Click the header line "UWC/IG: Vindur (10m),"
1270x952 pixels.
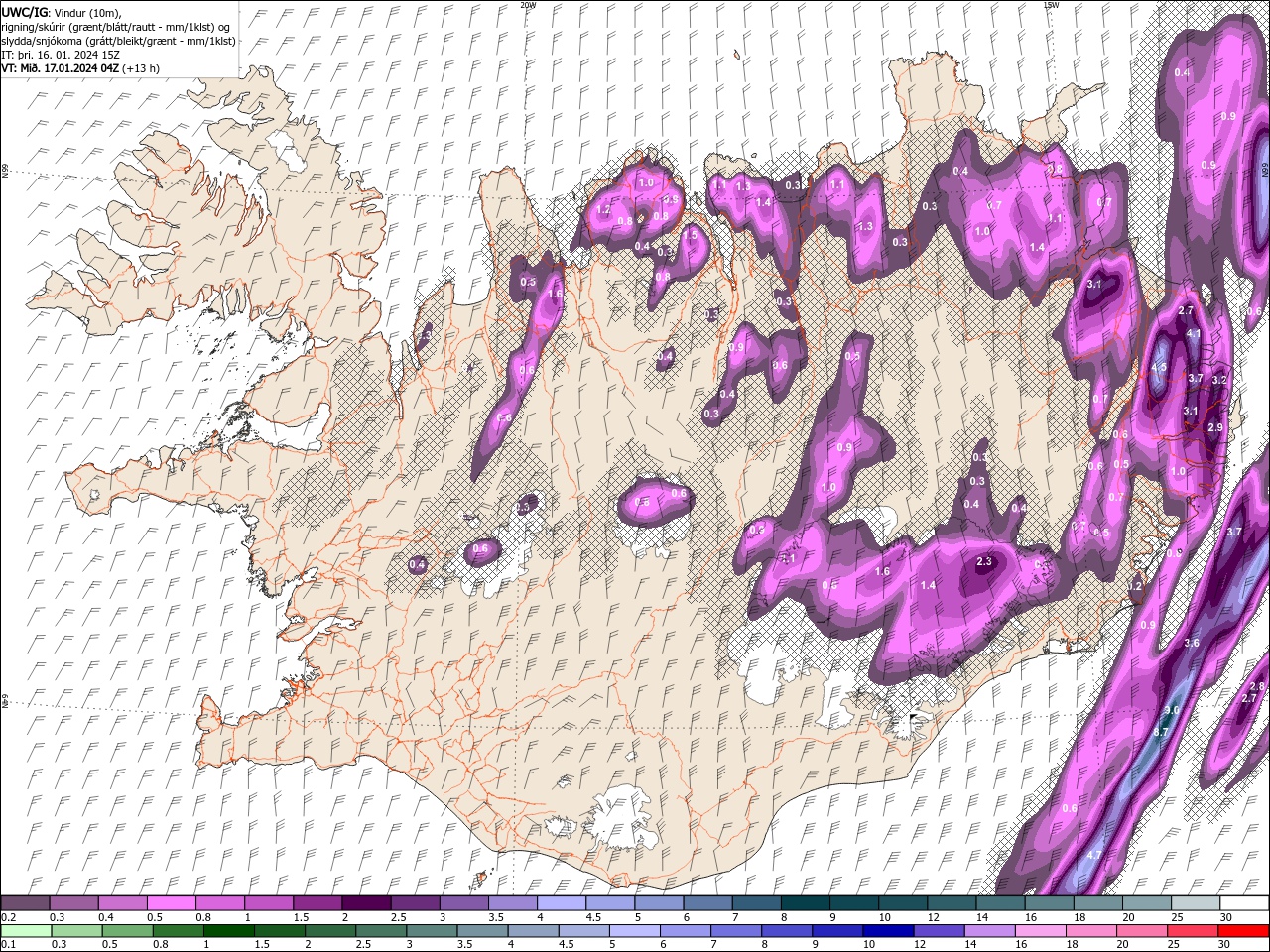62,12
